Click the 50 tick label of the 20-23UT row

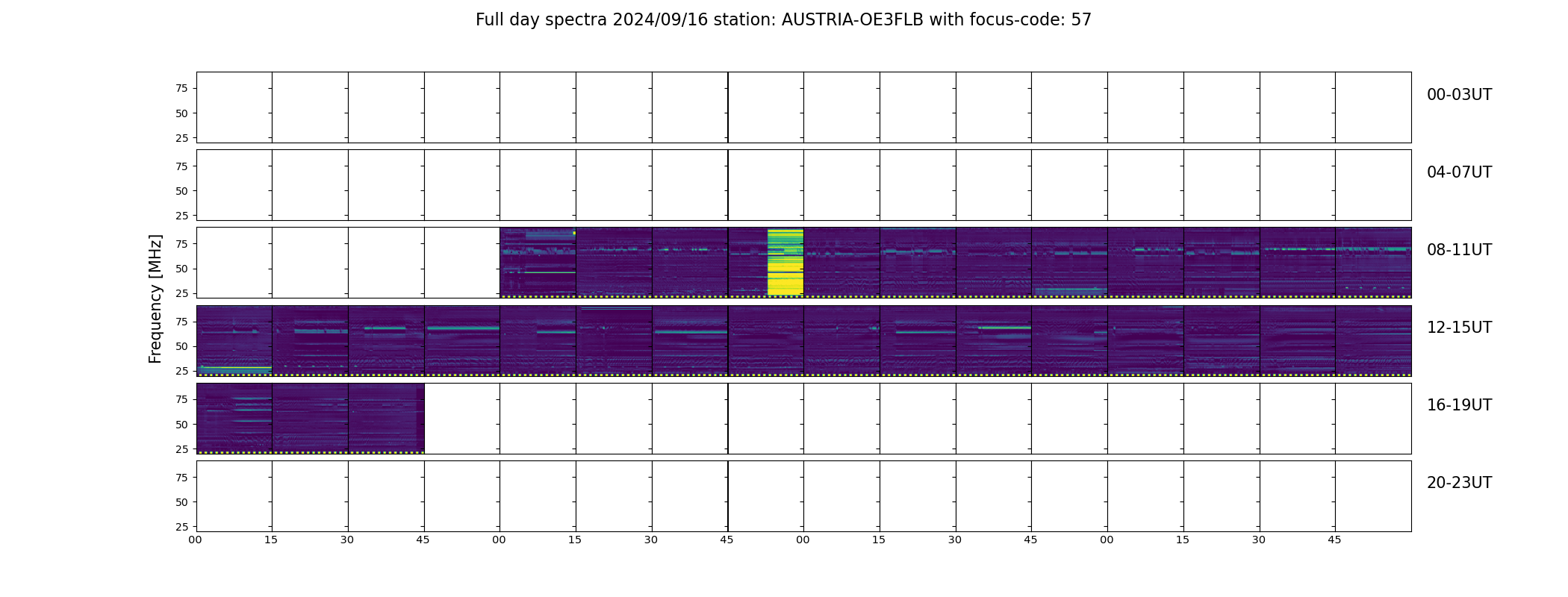pos(181,502)
